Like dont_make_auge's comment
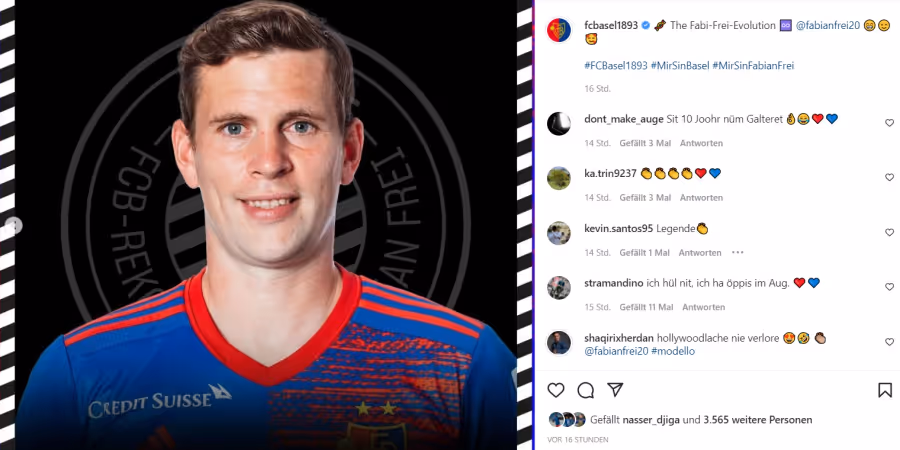Screen dimensions: 900x450 pos(889,123)
